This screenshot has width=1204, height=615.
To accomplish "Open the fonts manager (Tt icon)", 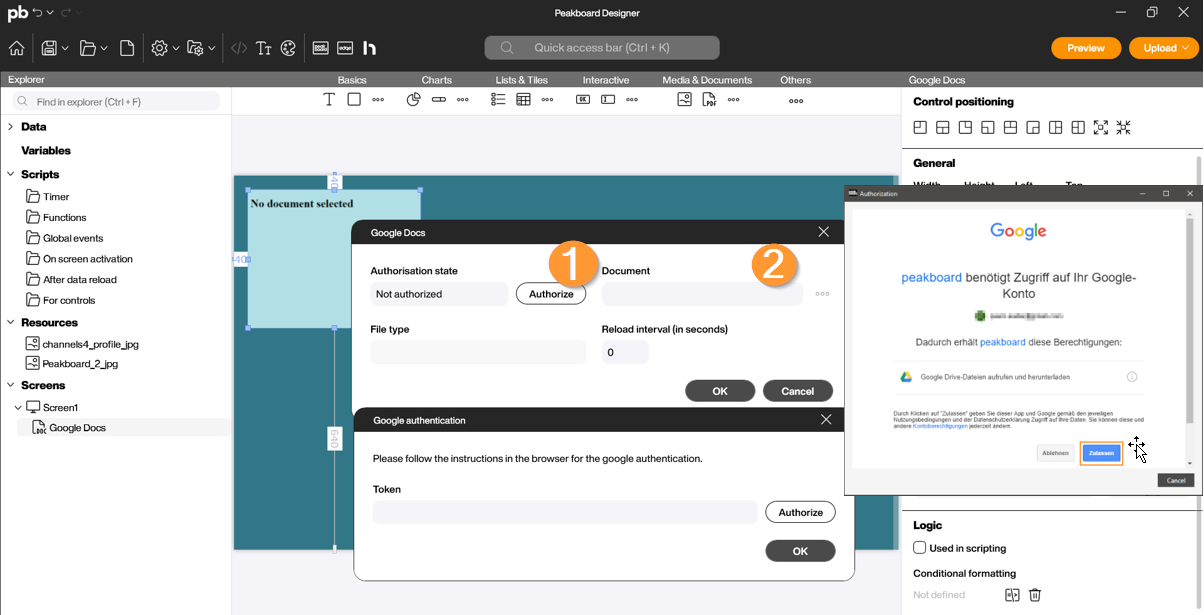I will coord(264,48).
